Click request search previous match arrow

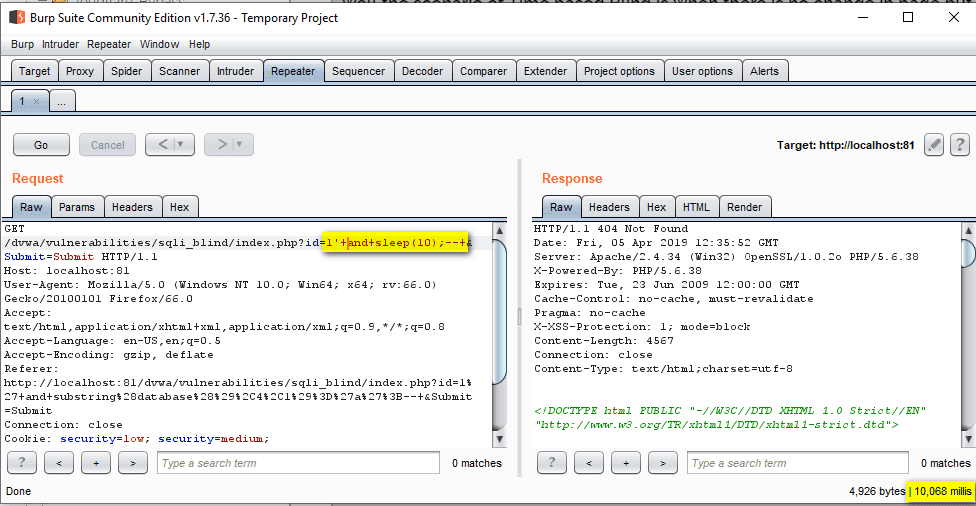(x=59, y=463)
